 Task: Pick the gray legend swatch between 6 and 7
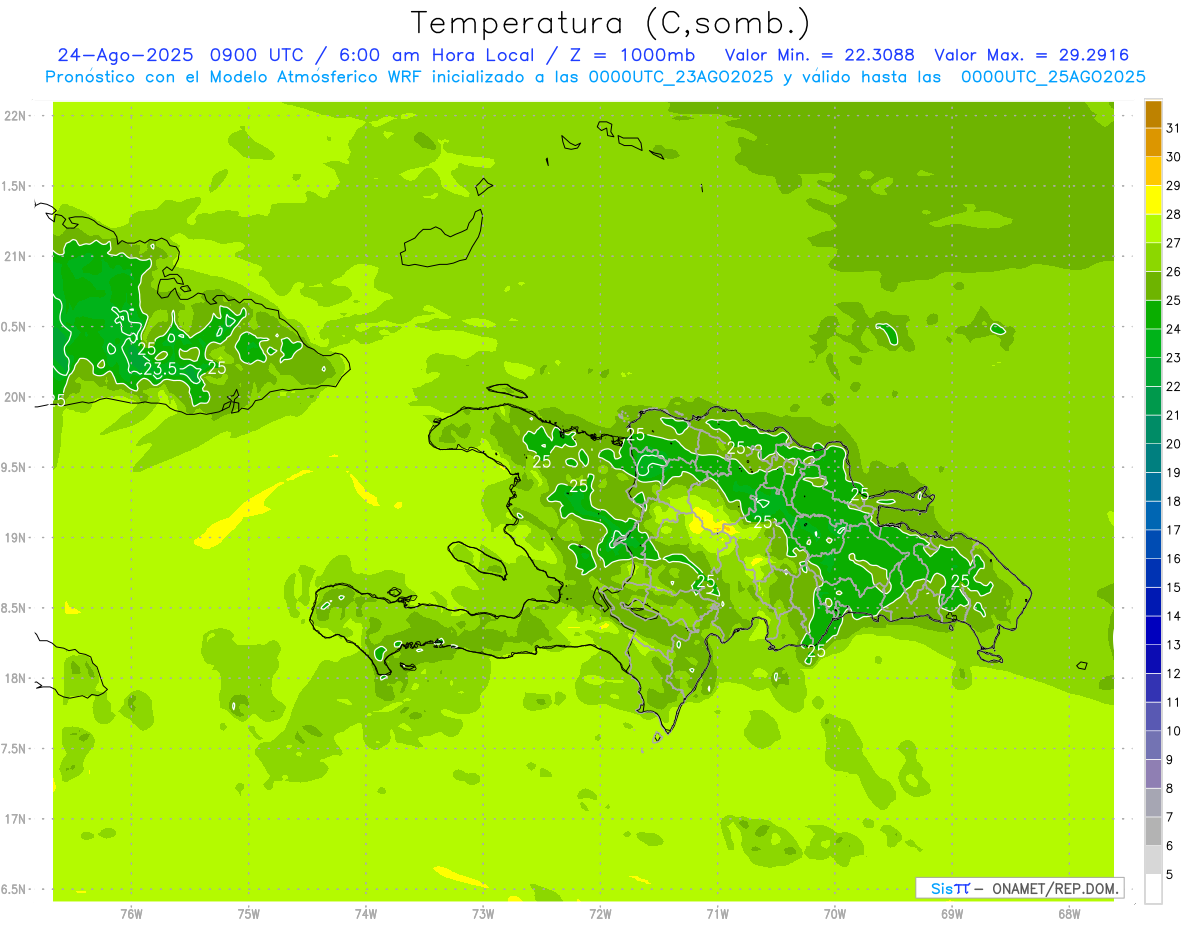[1153, 831]
